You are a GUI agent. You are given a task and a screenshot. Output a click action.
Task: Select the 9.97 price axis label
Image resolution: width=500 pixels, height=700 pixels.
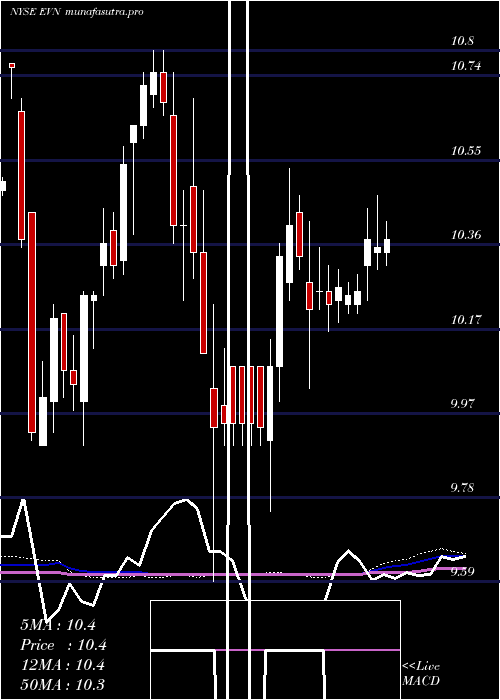tap(462, 404)
